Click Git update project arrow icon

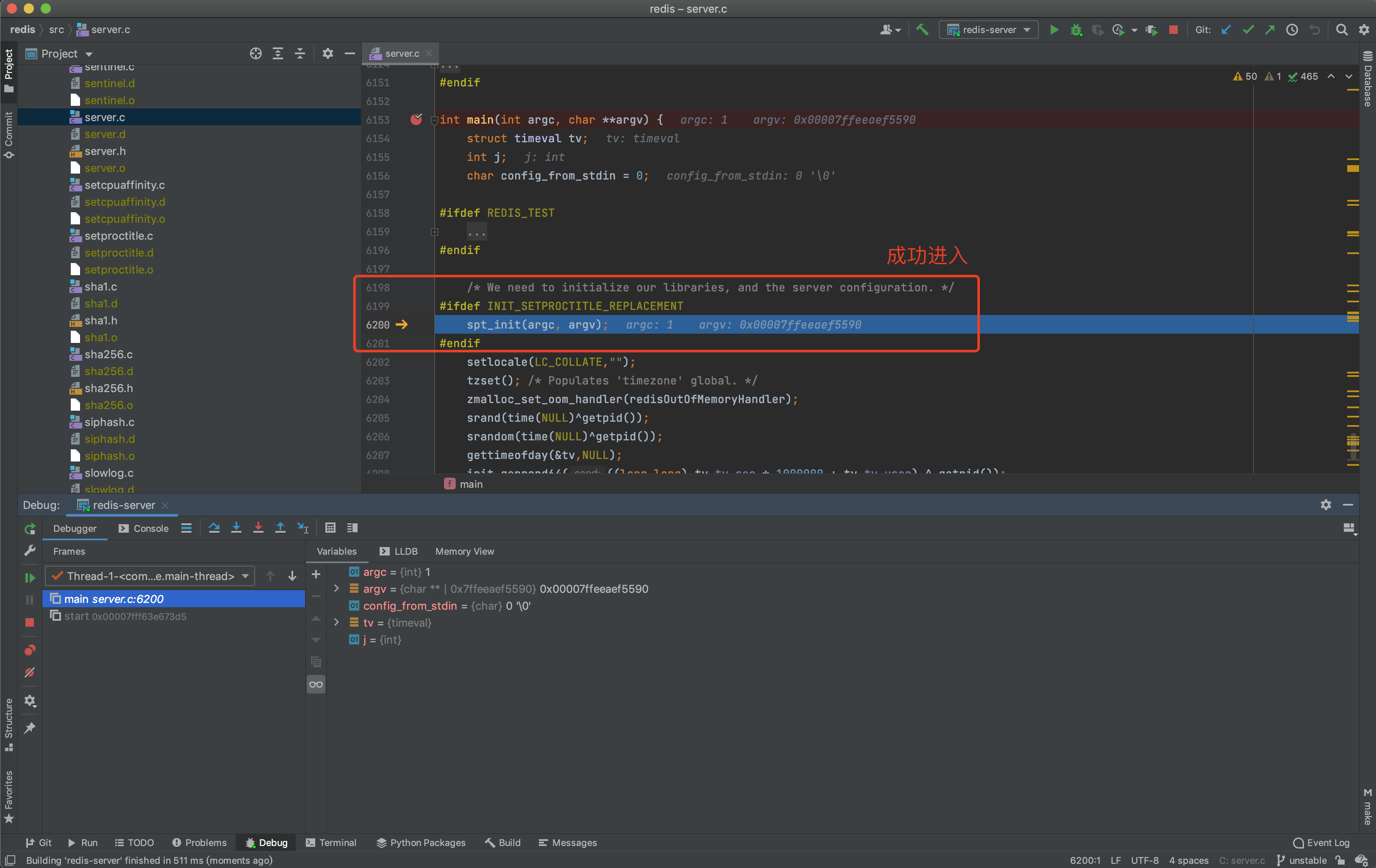(x=1226, y=30)
